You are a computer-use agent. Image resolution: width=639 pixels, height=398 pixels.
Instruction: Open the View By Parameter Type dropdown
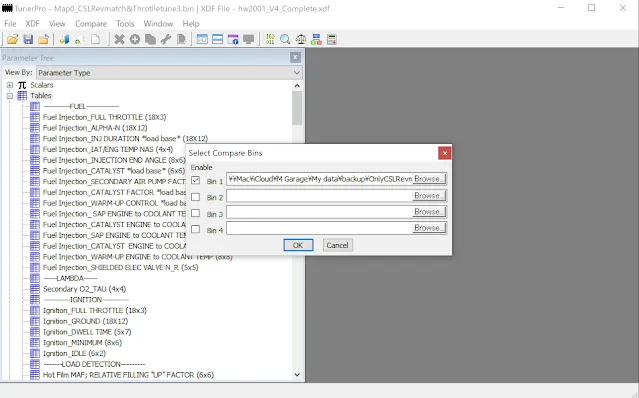[169, 73]
